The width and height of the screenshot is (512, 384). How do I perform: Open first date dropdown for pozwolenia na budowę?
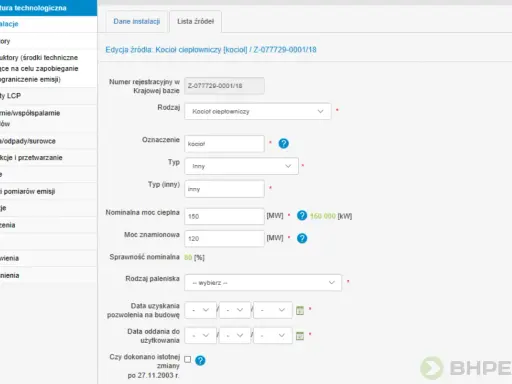pos(201,310)
